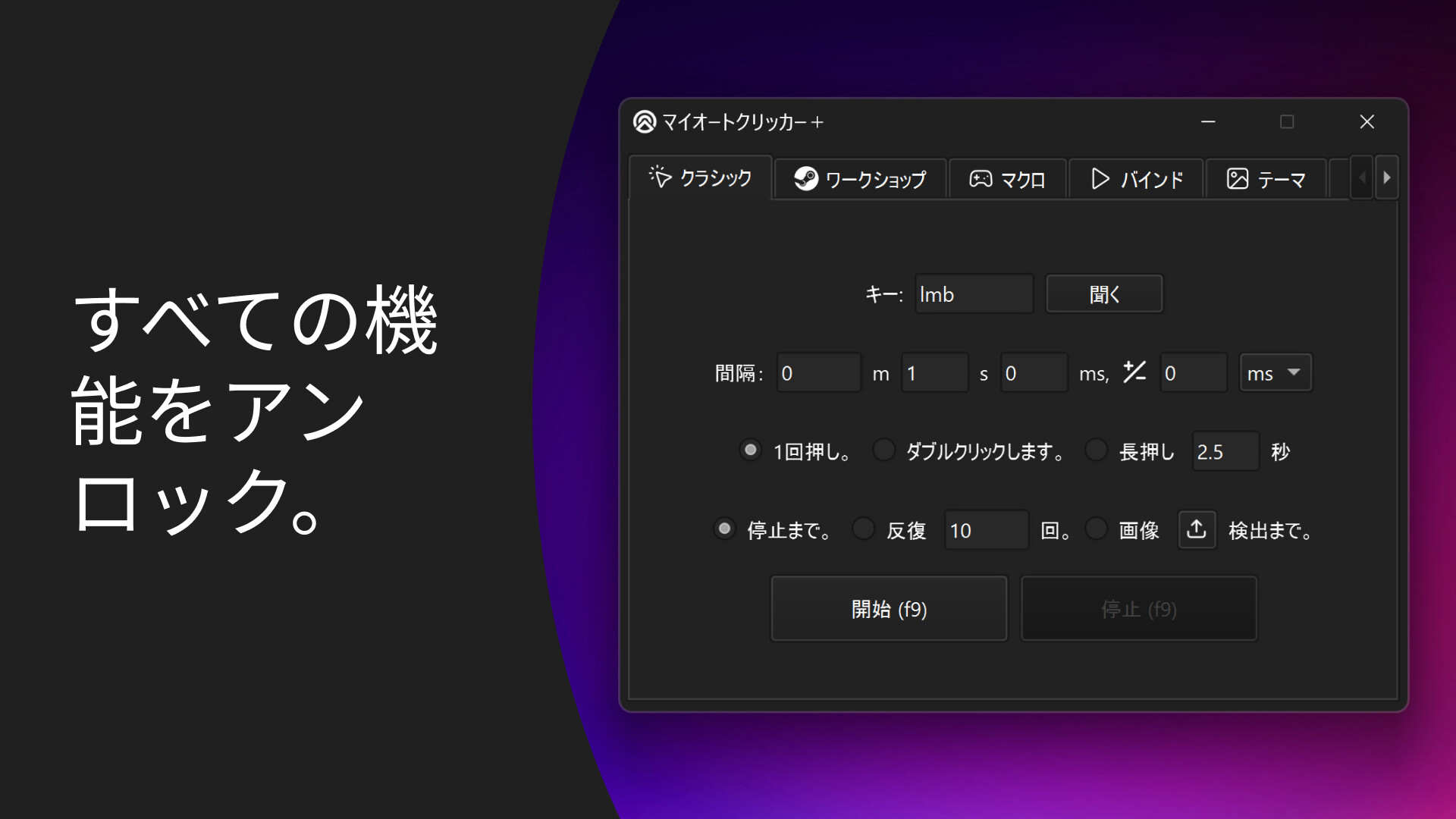1456x819 pixels.
Task: Click the 秒 unit label
Action: click(x=1281, y=452)
